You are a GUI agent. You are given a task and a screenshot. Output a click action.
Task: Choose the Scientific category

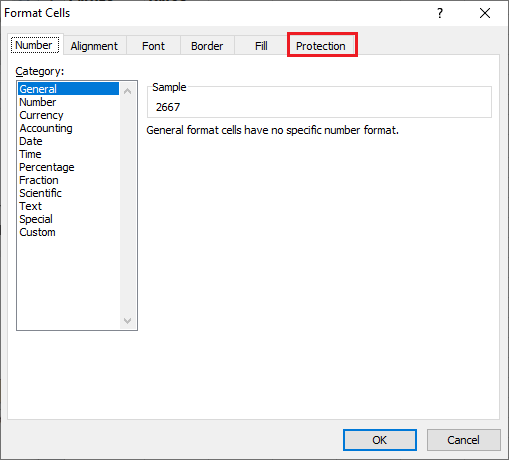(68, 193)
